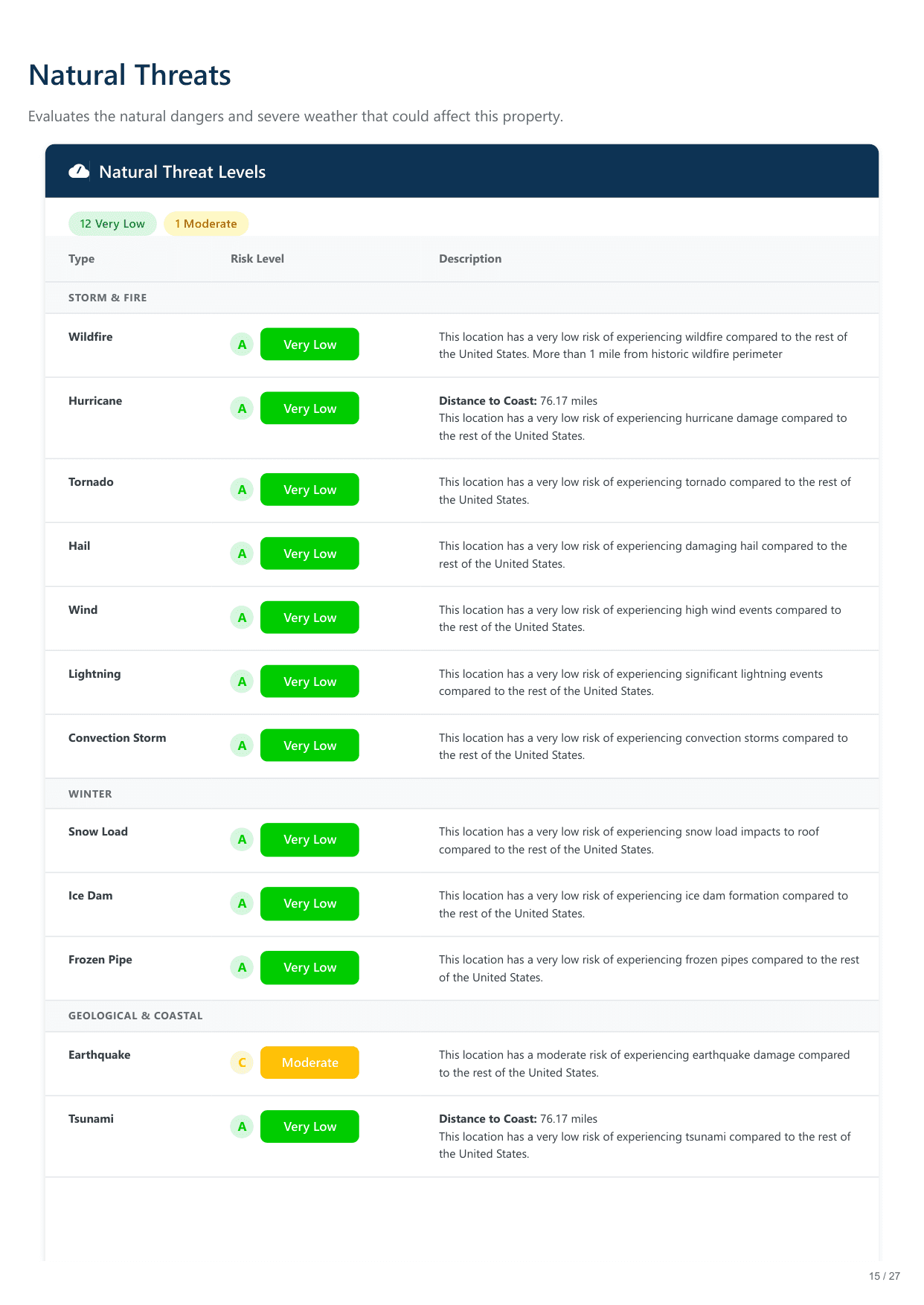Click the 15 / 27 page number indicator
This screenshot has width=924, height=1305.
point(884,1276)
